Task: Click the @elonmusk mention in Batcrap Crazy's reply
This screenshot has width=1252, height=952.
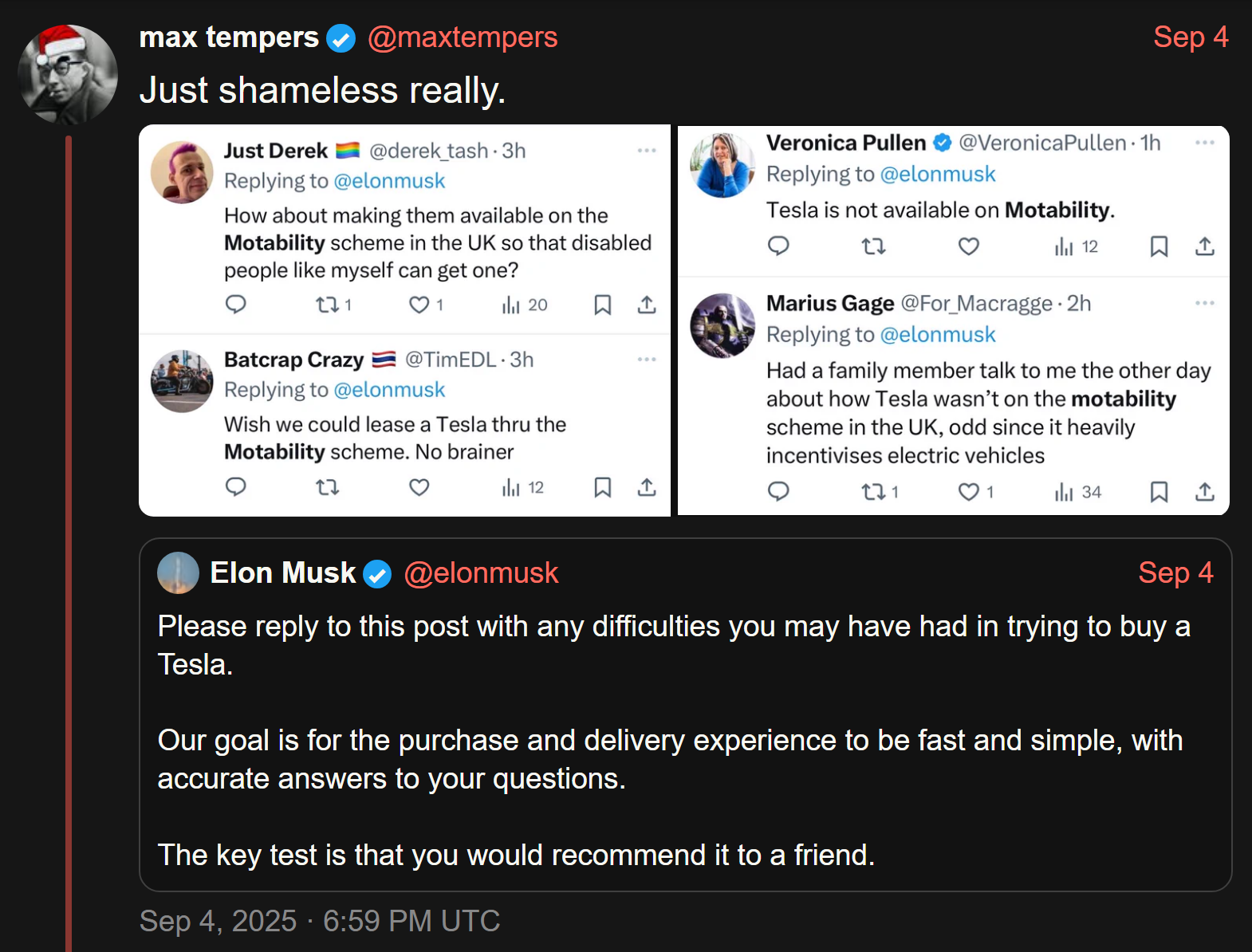Action: 389,390
